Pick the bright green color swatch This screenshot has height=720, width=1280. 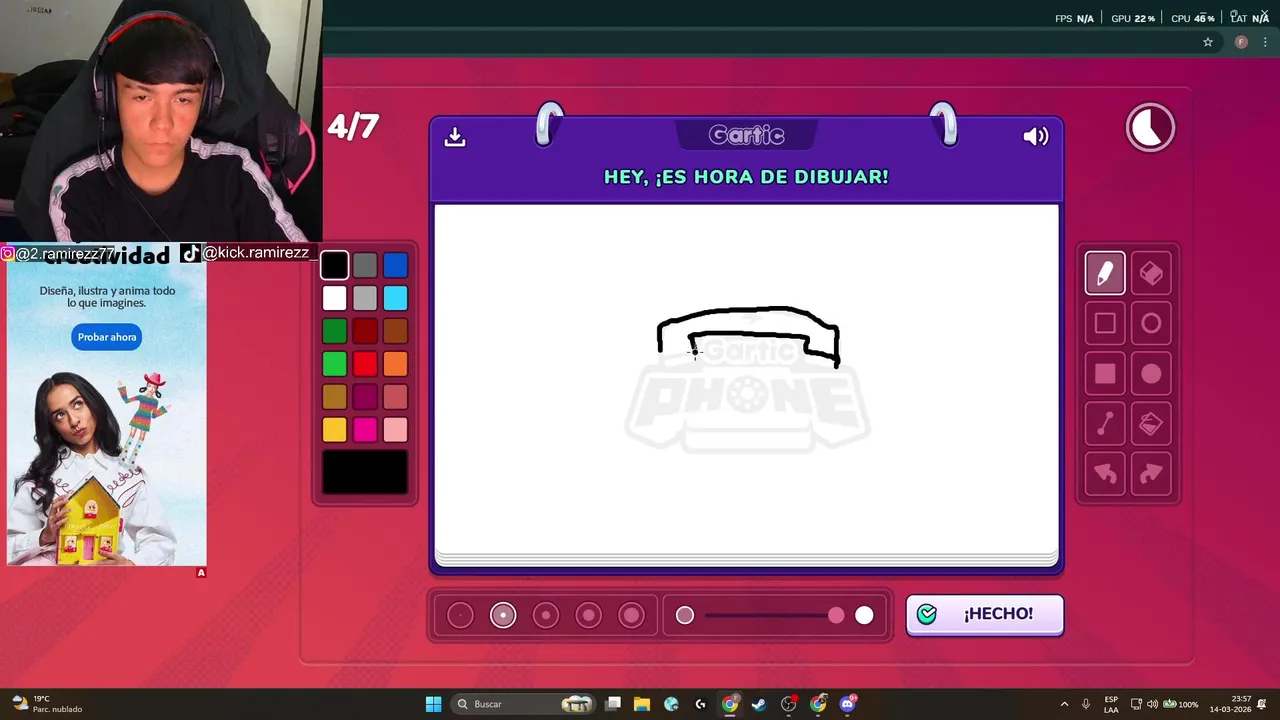pyautogui.click(x=335, y=364)
